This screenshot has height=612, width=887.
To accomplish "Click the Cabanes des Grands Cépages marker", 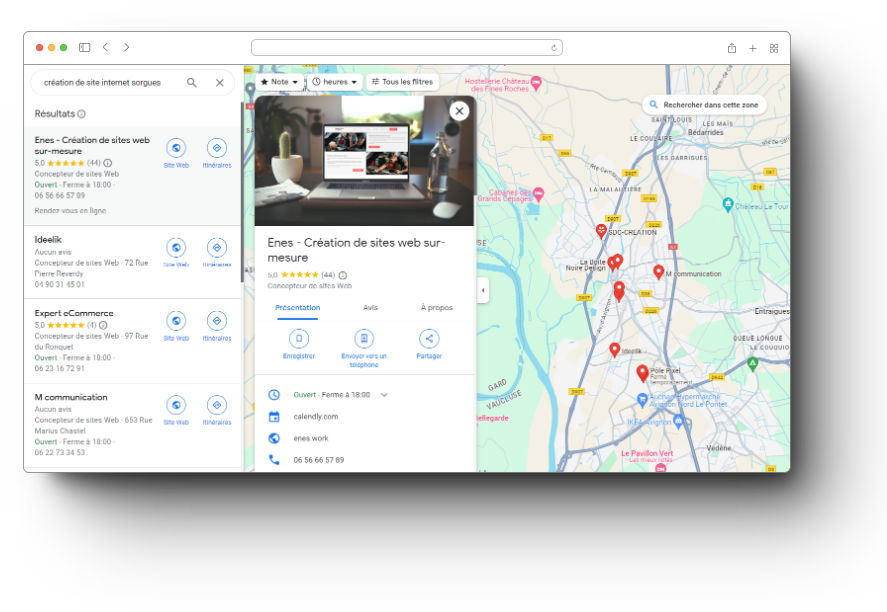I will click(539, 194).
